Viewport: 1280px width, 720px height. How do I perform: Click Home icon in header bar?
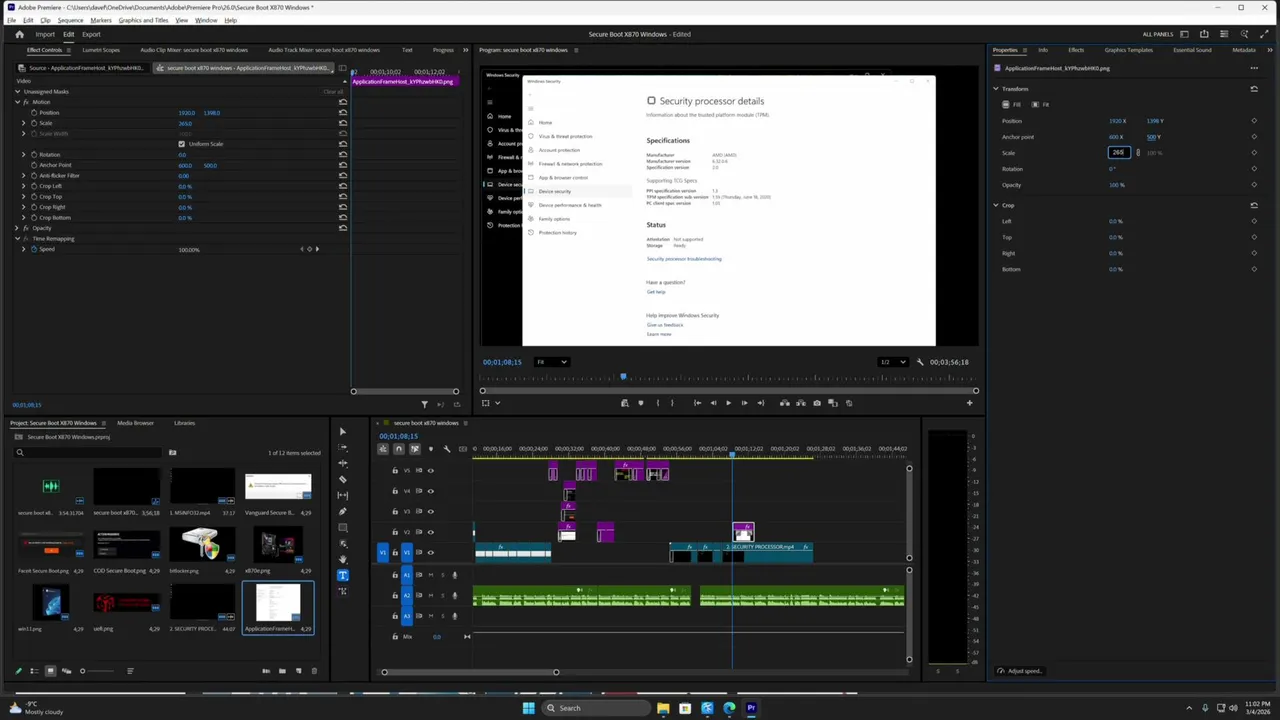point(19,34)
